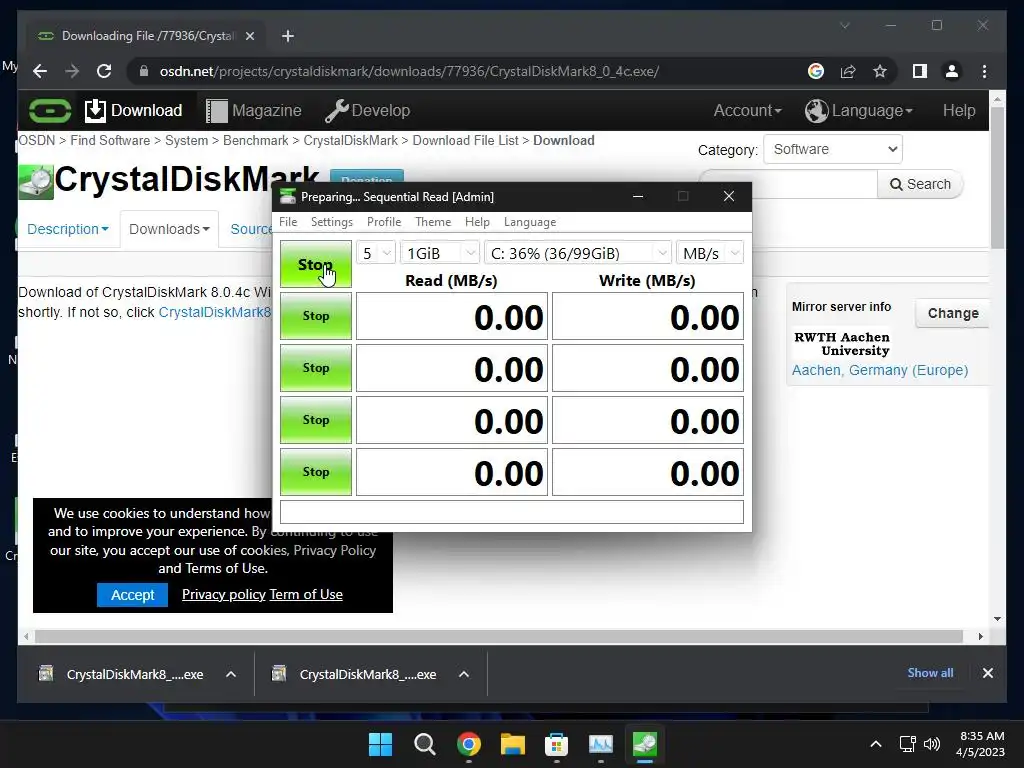
Task: Open the File menu in CrystalDiskMark
Action: (x=288, y=222)
